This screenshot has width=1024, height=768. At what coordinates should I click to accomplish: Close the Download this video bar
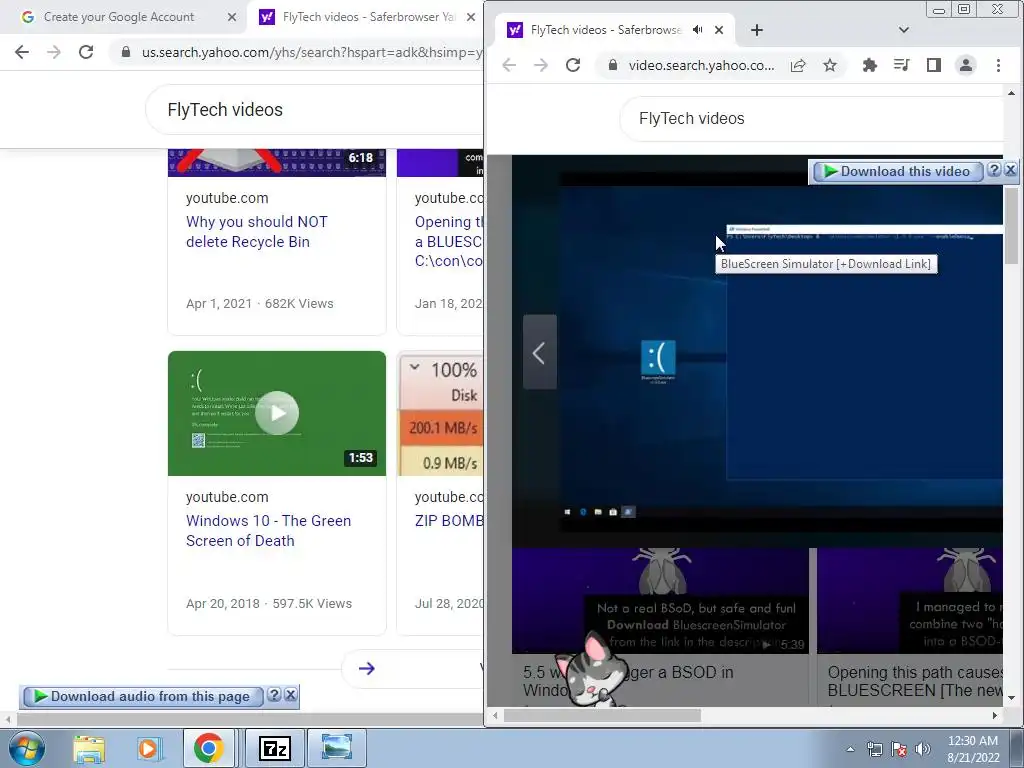coord(1010,170)
